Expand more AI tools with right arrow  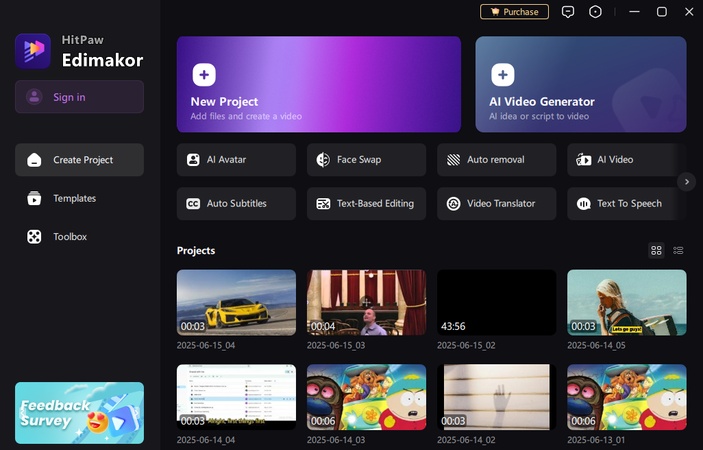click(686, 181)
